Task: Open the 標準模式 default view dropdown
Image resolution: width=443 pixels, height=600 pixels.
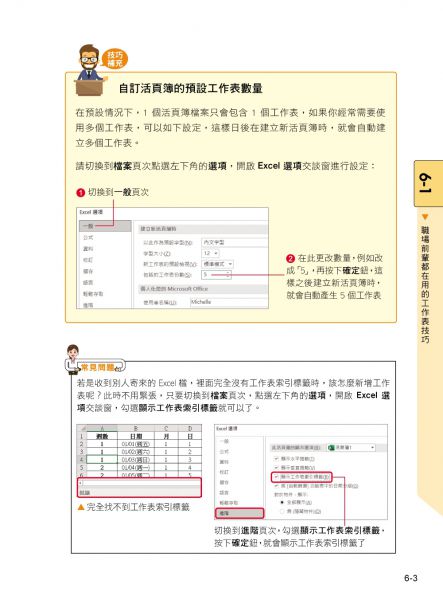Action: (217, 264)
